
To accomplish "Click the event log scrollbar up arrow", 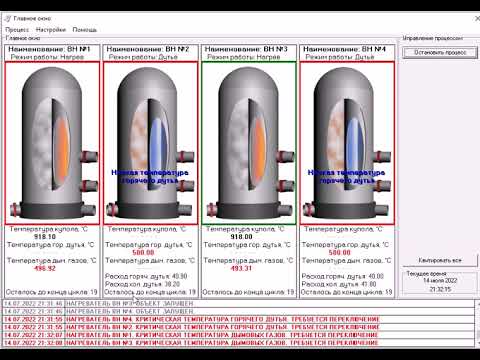I will 478,304.
